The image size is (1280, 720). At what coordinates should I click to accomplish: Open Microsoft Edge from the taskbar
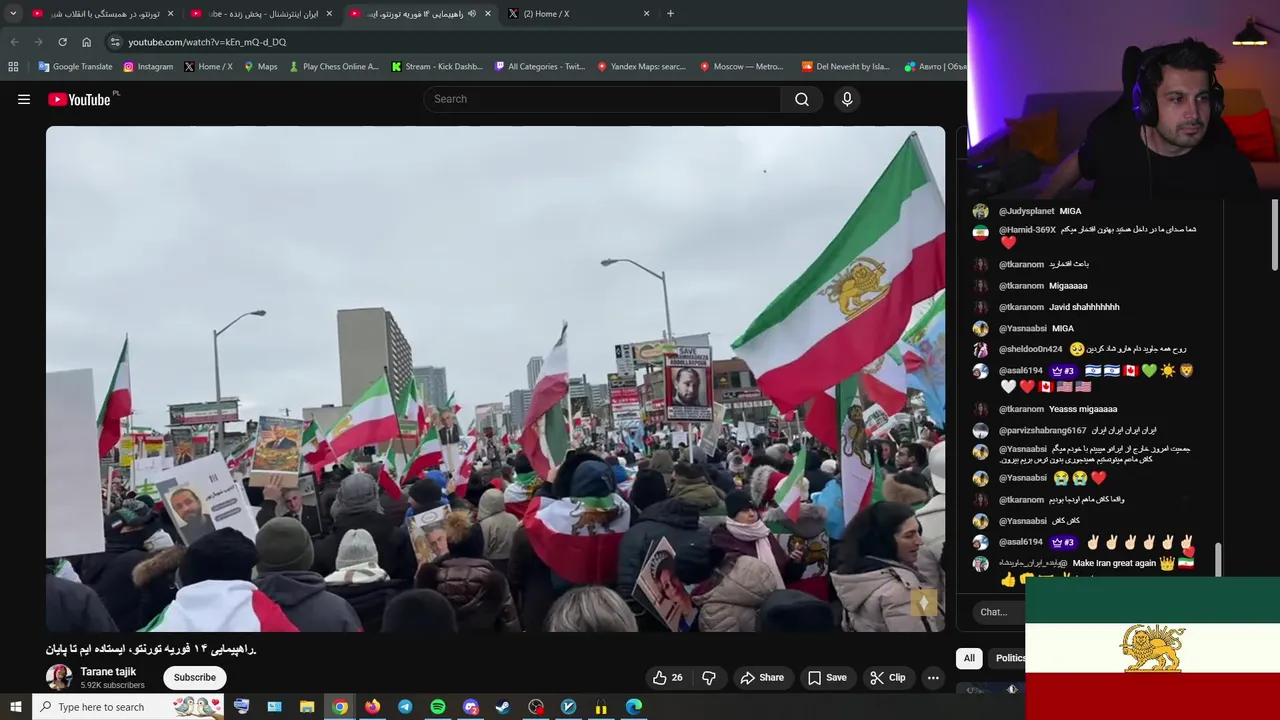pos(634,707)
